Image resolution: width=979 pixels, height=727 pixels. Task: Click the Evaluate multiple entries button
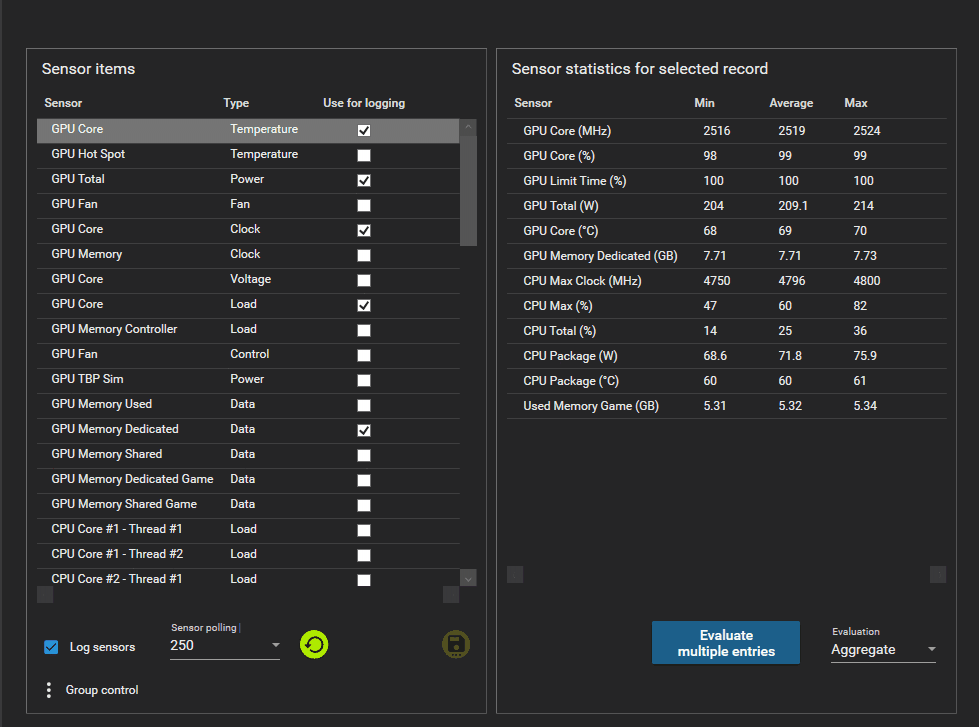[x=725, y=642]
